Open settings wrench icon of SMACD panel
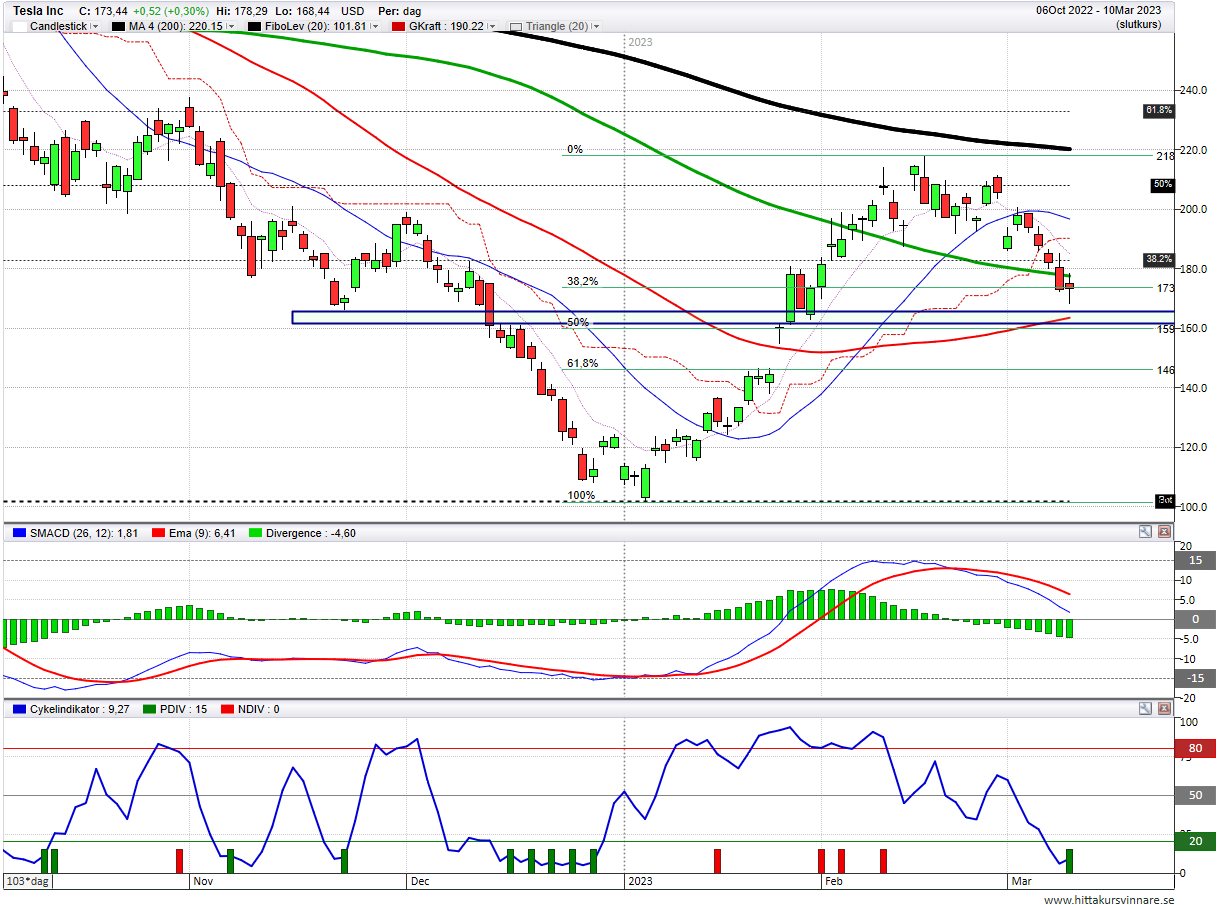The image size is (1219, 905). pyautogui.click(x=1145, y=532)
